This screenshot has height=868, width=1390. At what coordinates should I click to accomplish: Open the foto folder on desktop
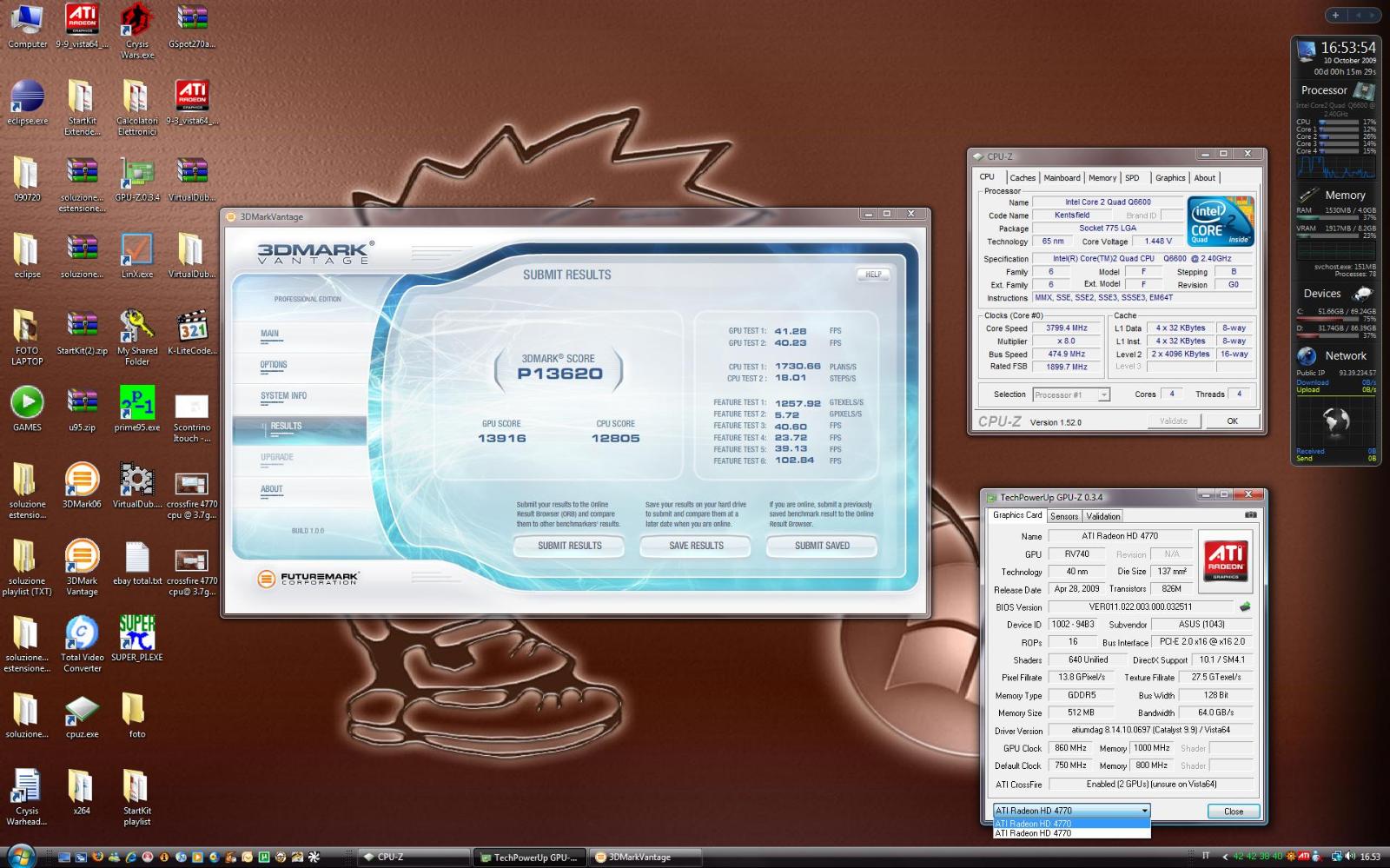point(136,715)
